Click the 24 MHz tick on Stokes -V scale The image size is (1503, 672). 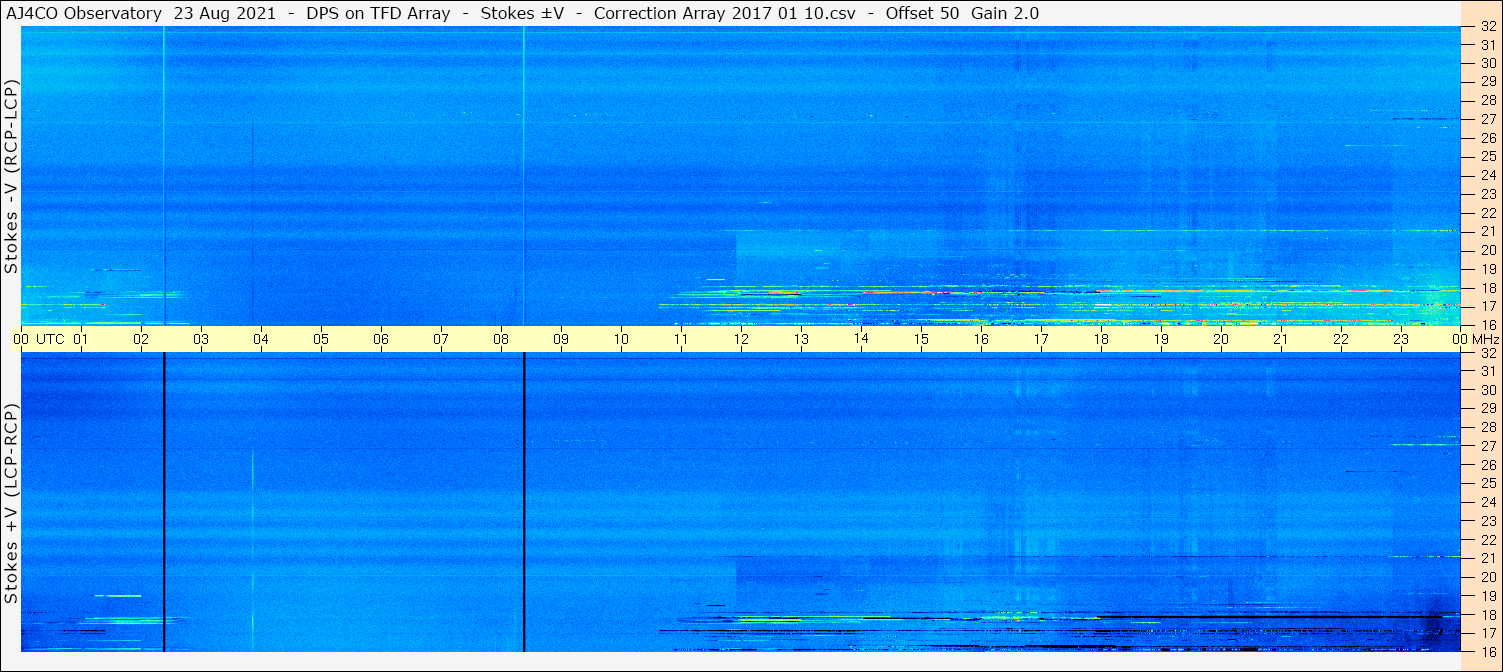tap(1487, 175)
